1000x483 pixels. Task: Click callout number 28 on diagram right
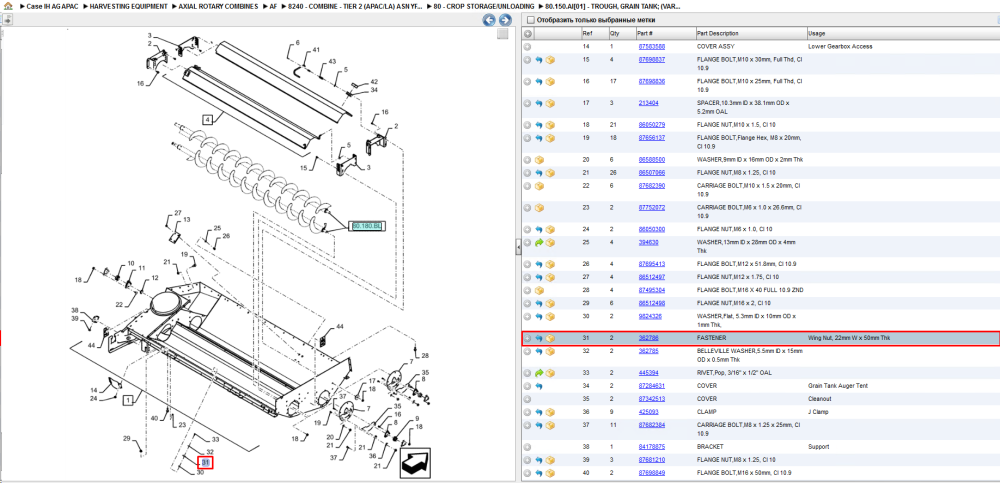pyautogui.click(x=425, y=355)
